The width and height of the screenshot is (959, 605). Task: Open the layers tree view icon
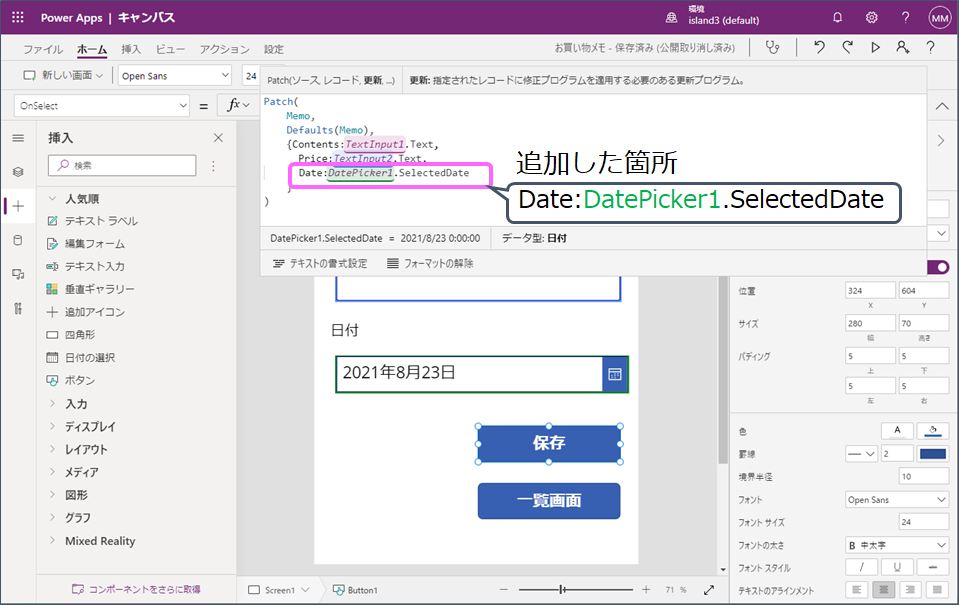18,172
